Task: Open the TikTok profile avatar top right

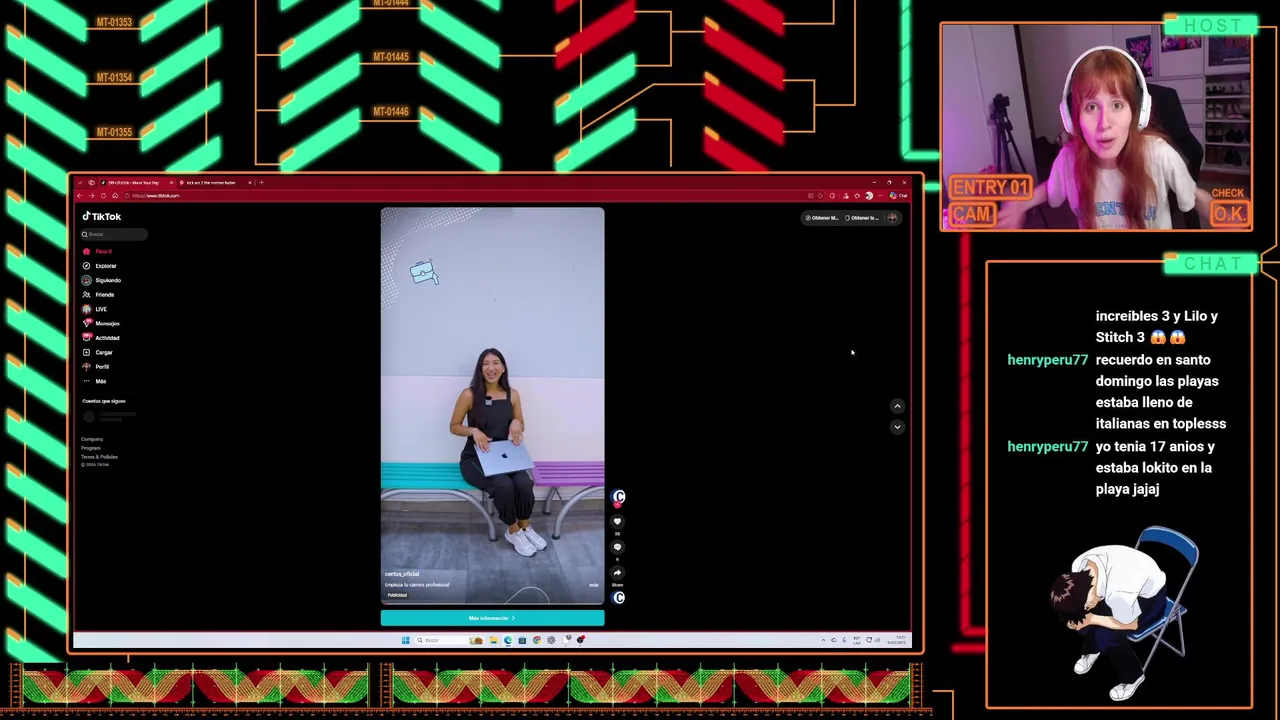Action: click(892, 218)
